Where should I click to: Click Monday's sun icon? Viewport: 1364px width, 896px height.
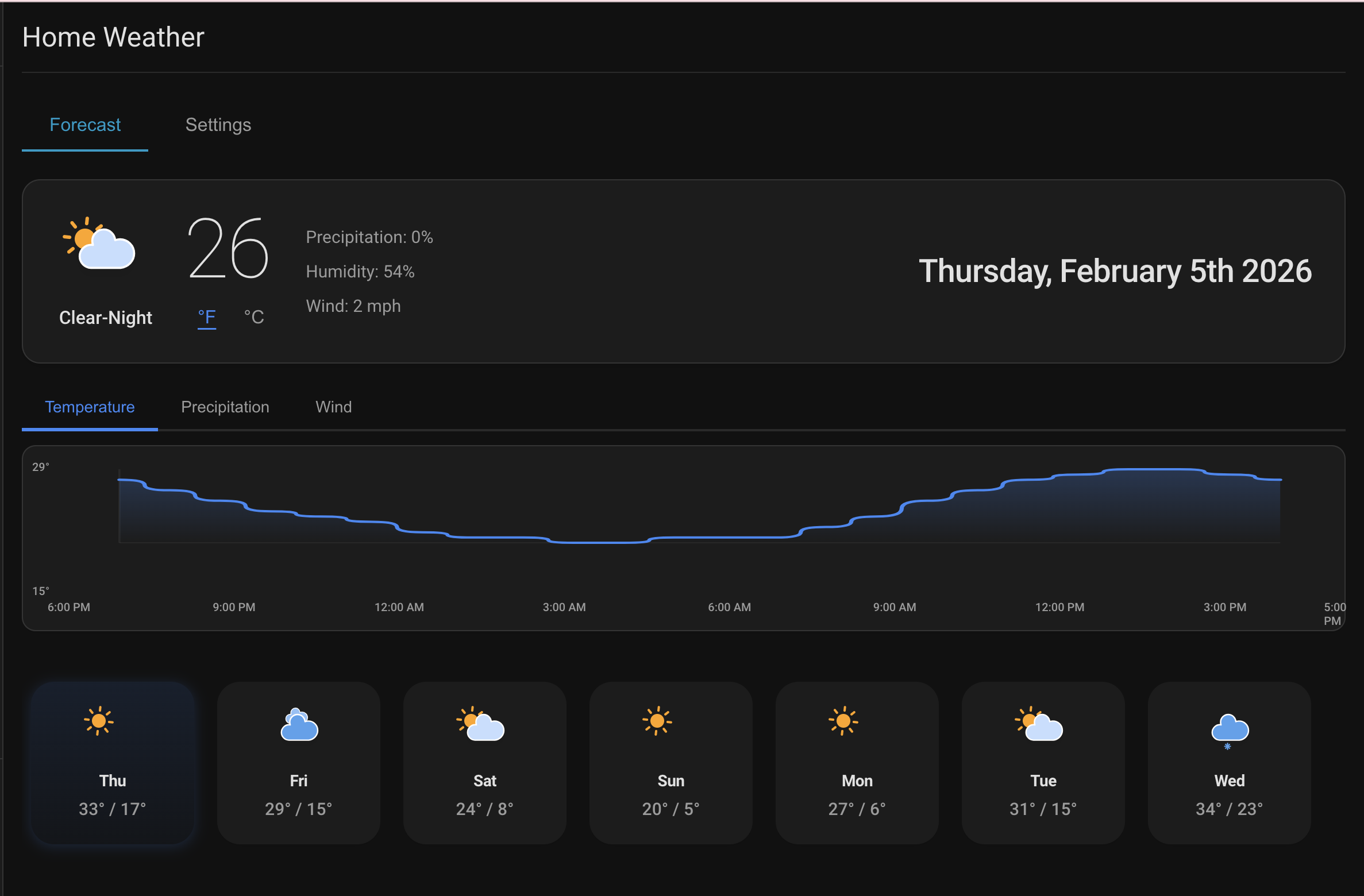[x=843, y=721]
